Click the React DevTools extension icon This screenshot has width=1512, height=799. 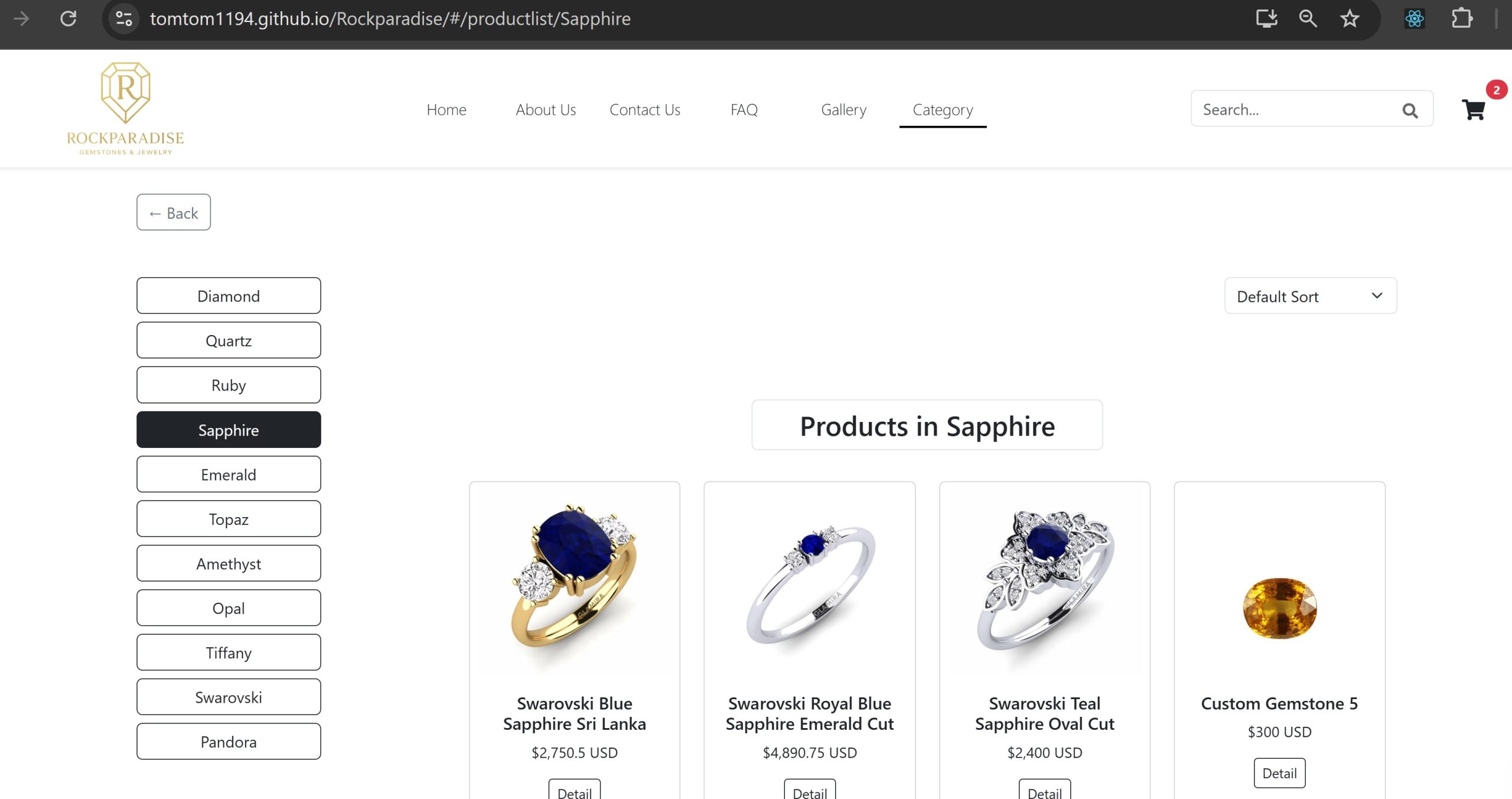[1414, 19]
